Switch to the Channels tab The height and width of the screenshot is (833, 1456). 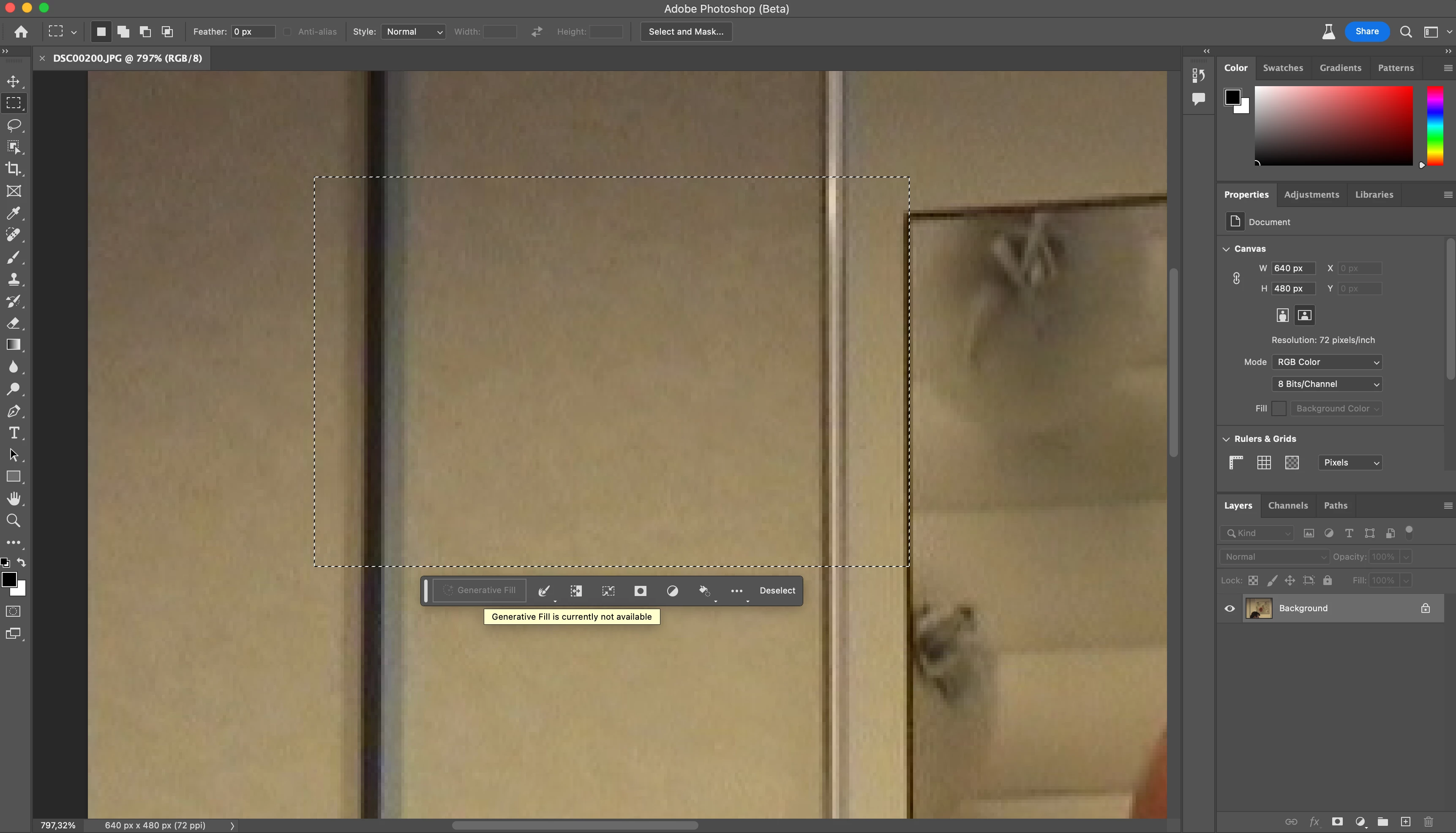pos(1287,505)
